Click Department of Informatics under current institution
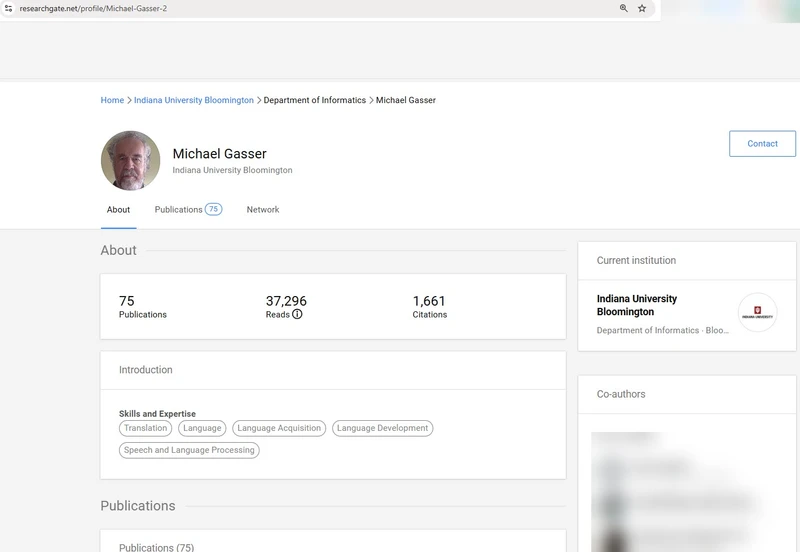This screenshot has width=800, height=552. pos(663,331)
